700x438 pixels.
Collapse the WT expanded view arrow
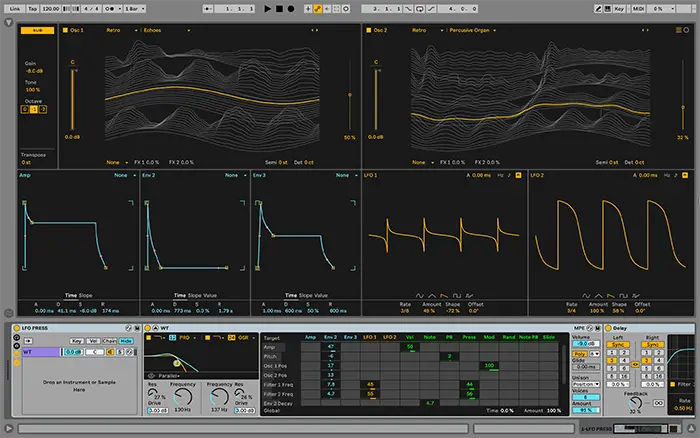click(x=155, y=328)
